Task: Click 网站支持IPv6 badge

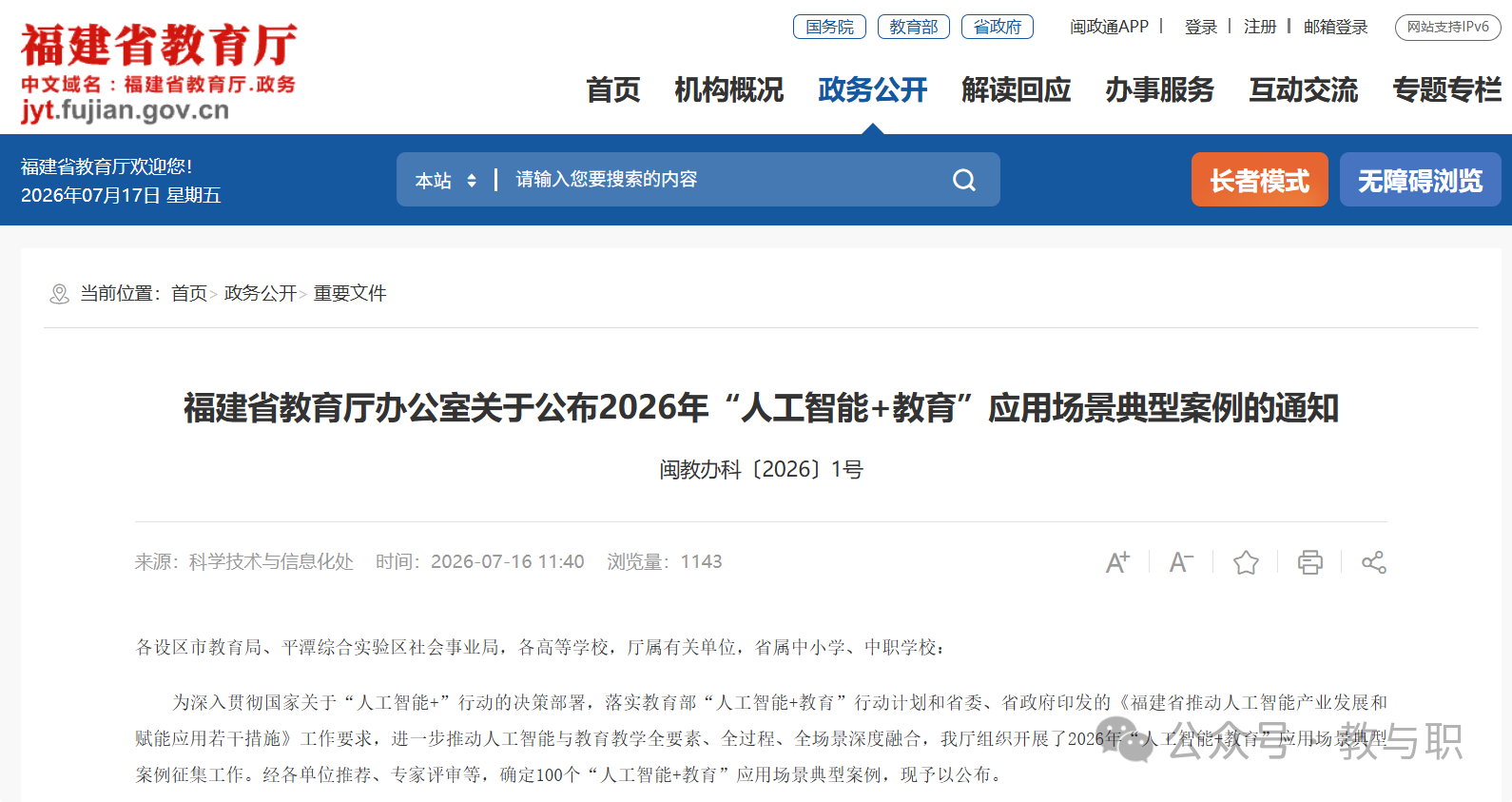Action: pyautogui.click(x=1447, y=27)
